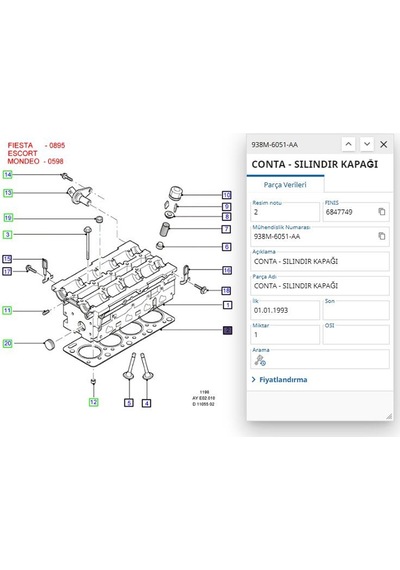Click the Açıklama field
Image resolution: width=400 pixels, height=570 pixels.
click(320, 261)
